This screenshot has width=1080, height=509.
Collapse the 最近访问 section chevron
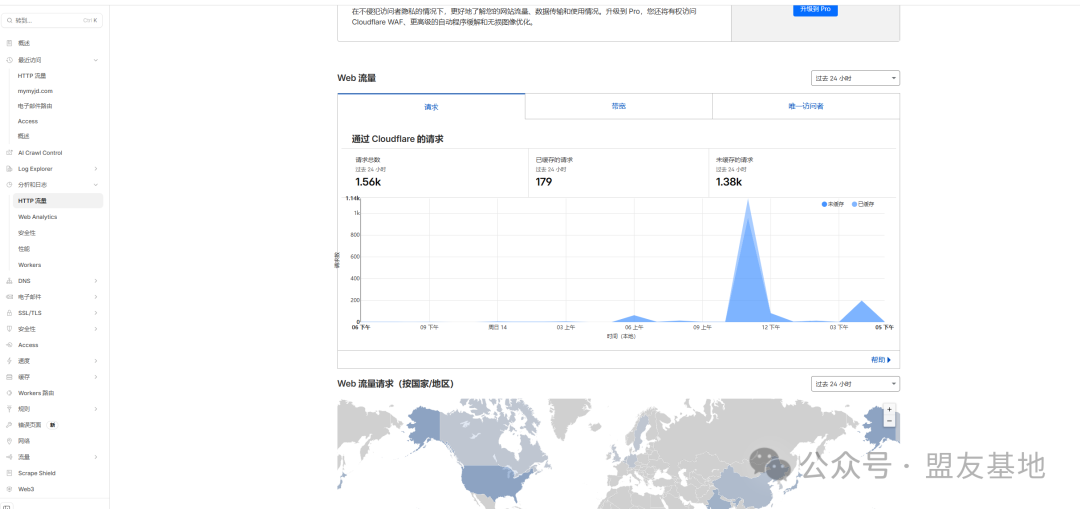pyautogui.click(x=96, y=60)
